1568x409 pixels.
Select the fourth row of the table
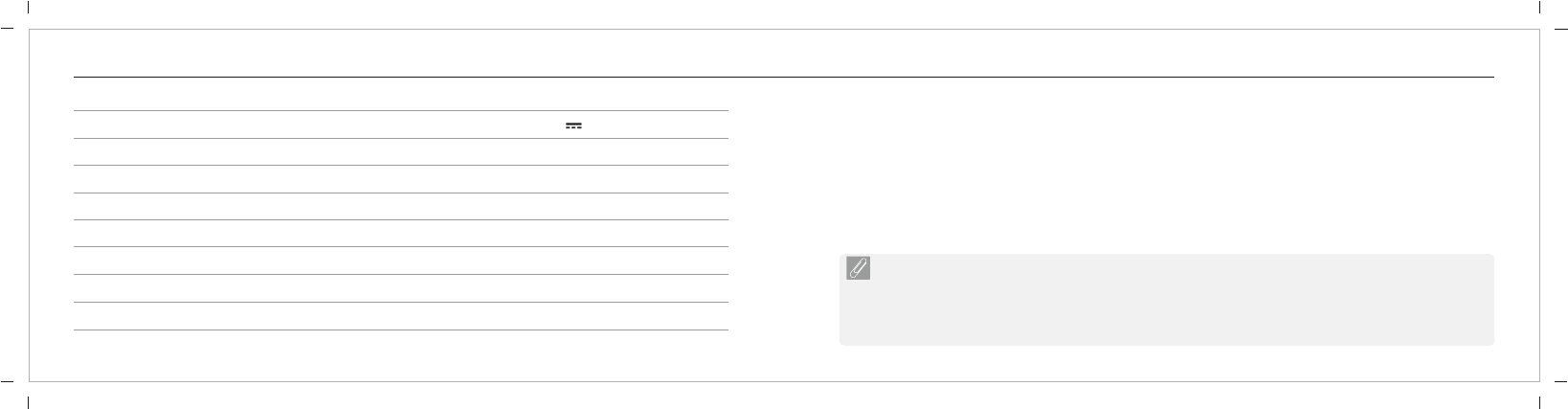pos(400,179)
